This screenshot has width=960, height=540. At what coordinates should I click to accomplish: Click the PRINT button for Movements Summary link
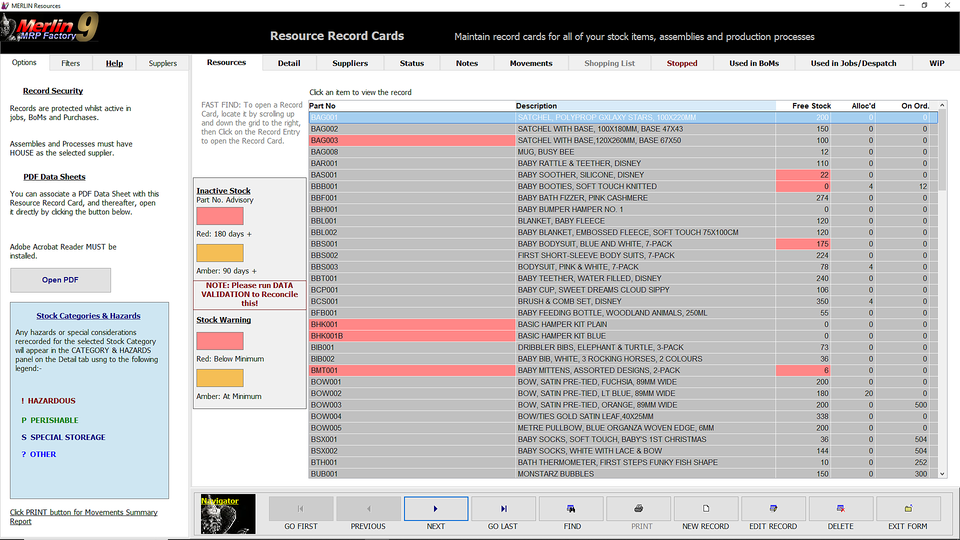pos(82,517)
